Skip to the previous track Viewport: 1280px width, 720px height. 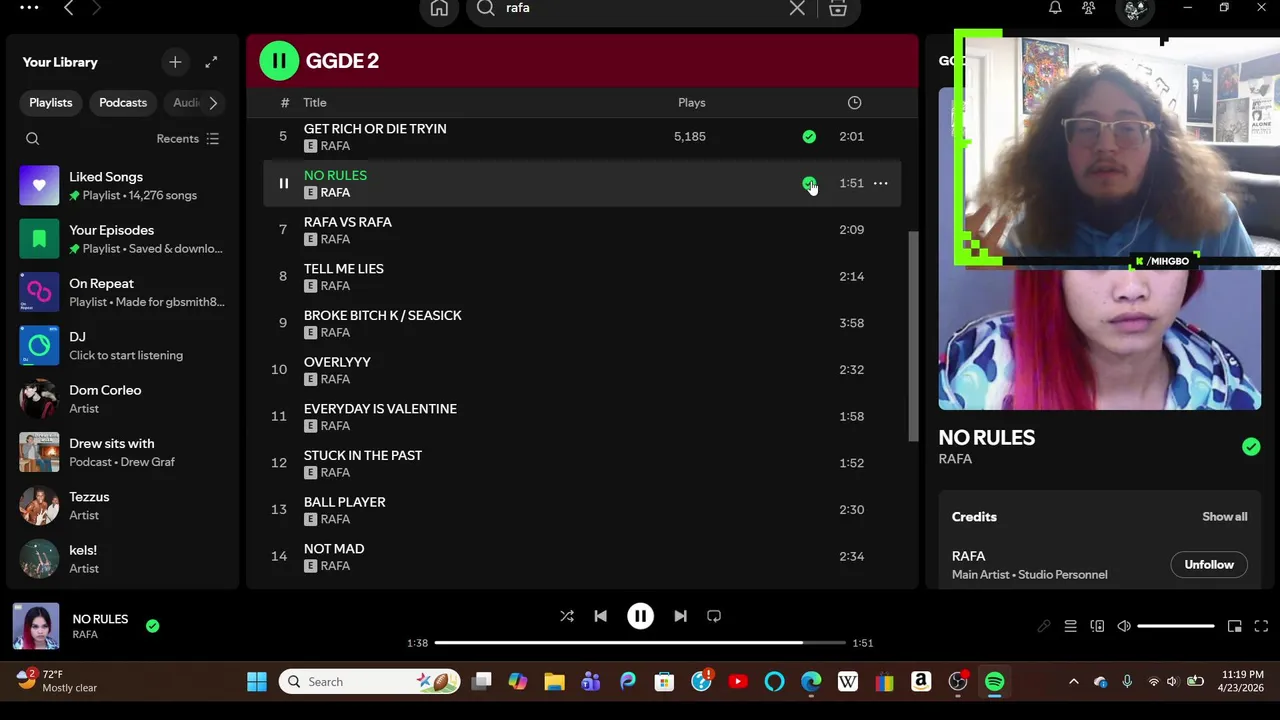(x=601, y=617)
